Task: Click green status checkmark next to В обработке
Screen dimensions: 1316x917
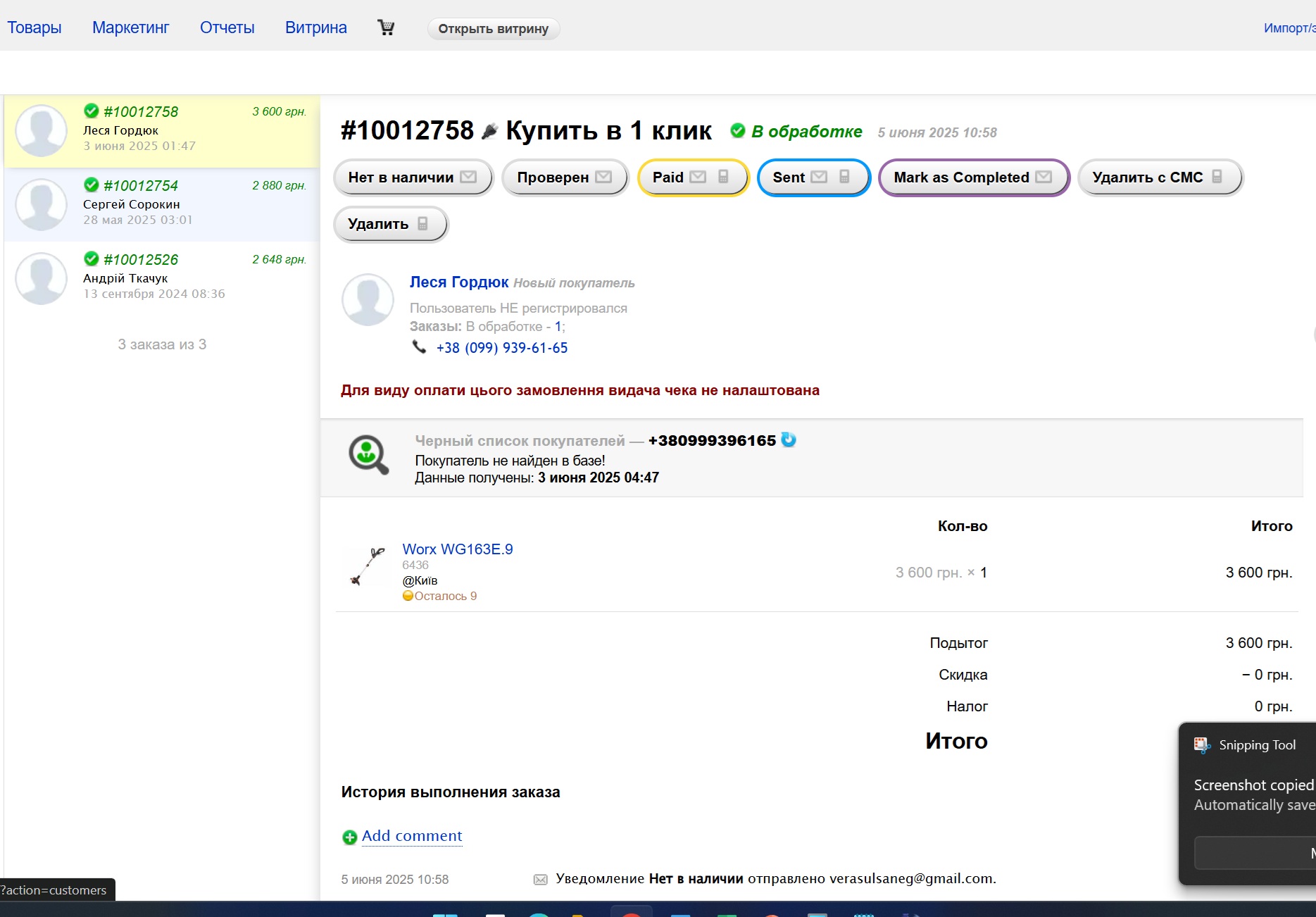Action: 737,130
